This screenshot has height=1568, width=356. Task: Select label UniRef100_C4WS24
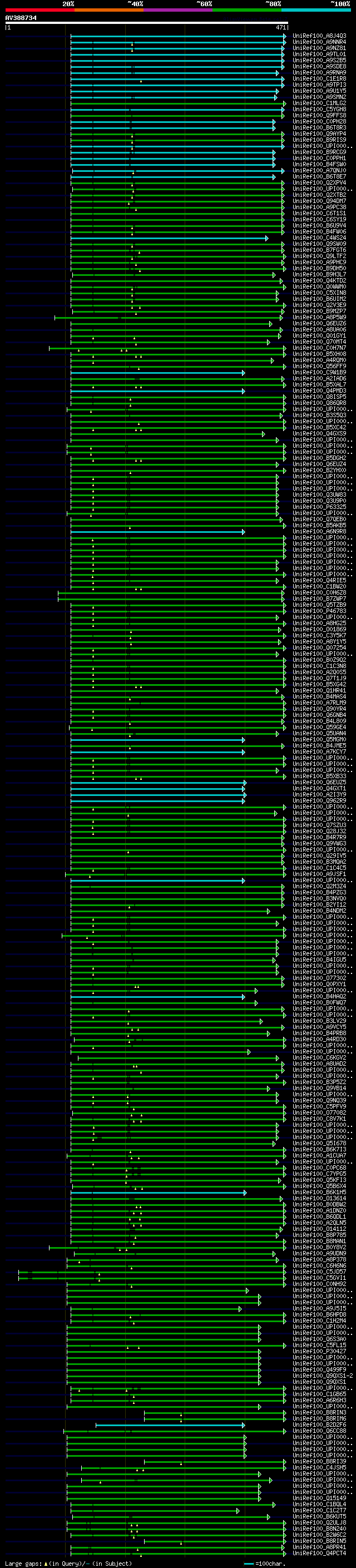click(x=319, y=238)
